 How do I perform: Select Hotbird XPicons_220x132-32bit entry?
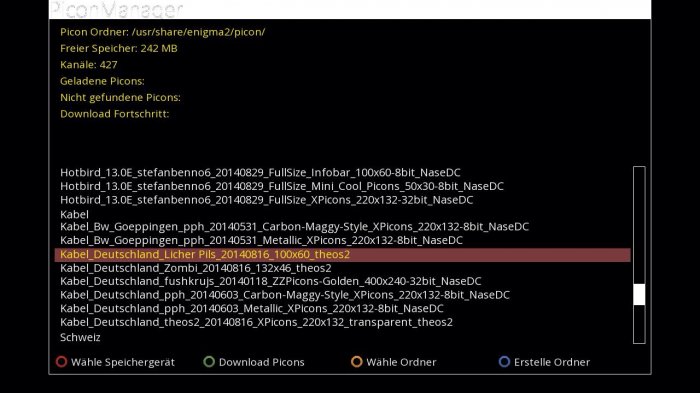tap(267, 200)
